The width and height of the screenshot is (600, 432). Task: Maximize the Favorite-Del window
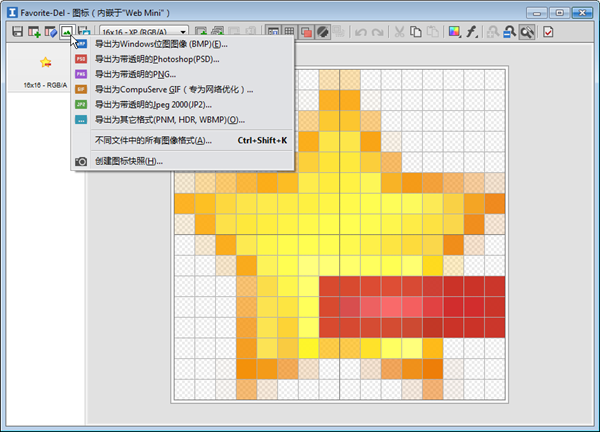559,13
